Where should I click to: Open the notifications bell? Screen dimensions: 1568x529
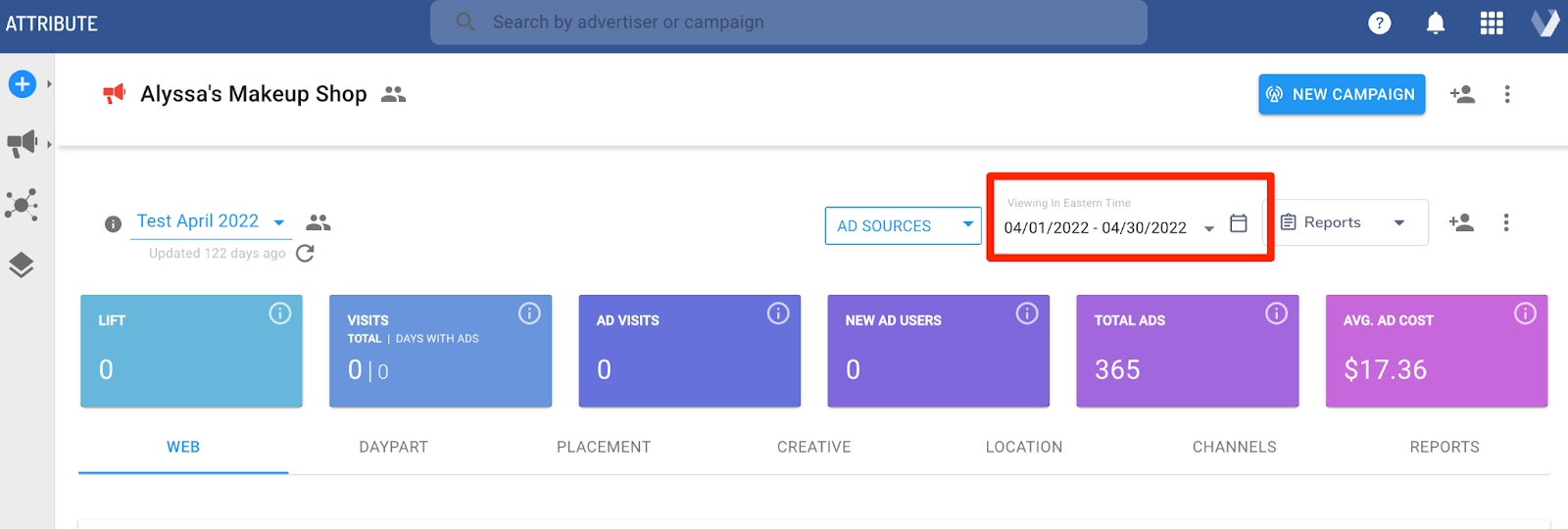click(1435, 23)
